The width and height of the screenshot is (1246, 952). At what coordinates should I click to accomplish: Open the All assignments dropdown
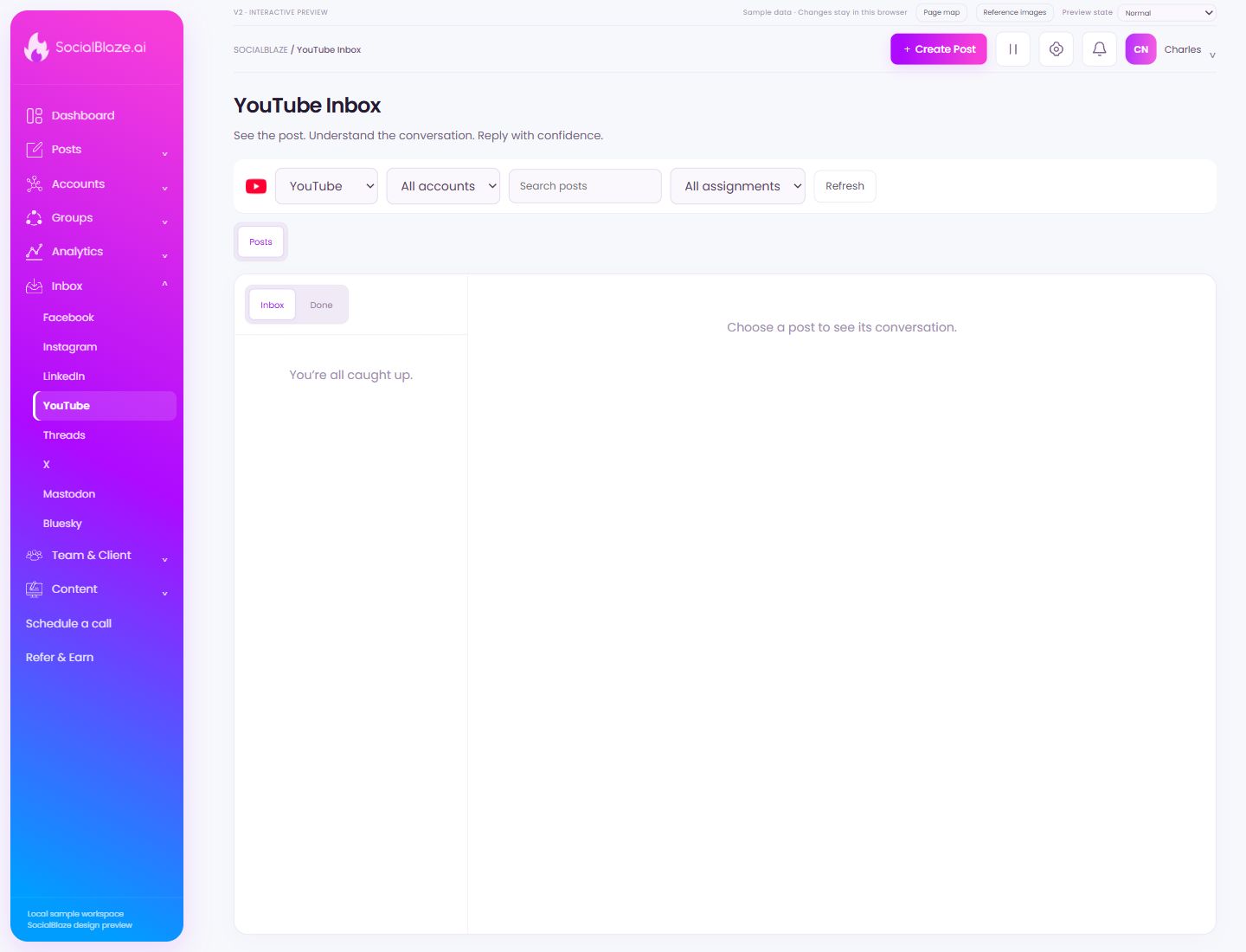coord(737,186)
